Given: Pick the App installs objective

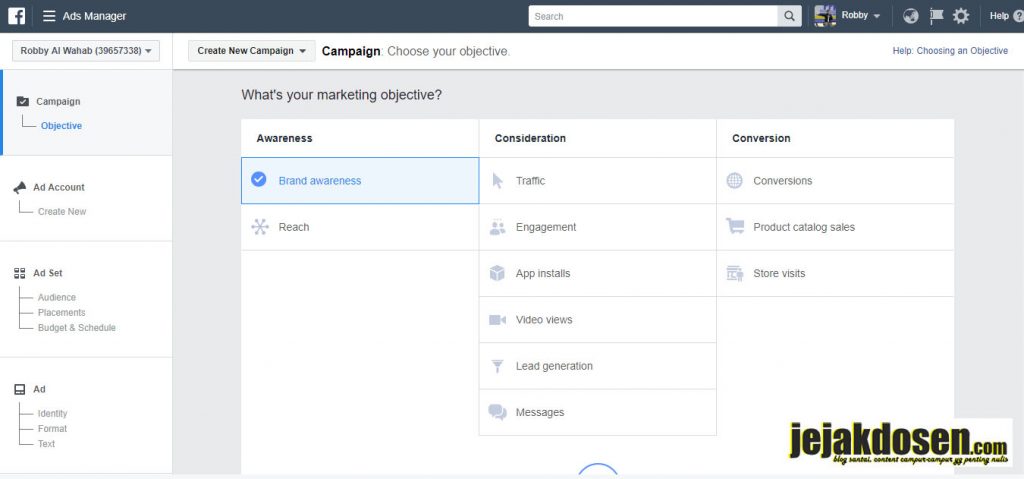Looking at the screenshot, I should click(598, 273).
